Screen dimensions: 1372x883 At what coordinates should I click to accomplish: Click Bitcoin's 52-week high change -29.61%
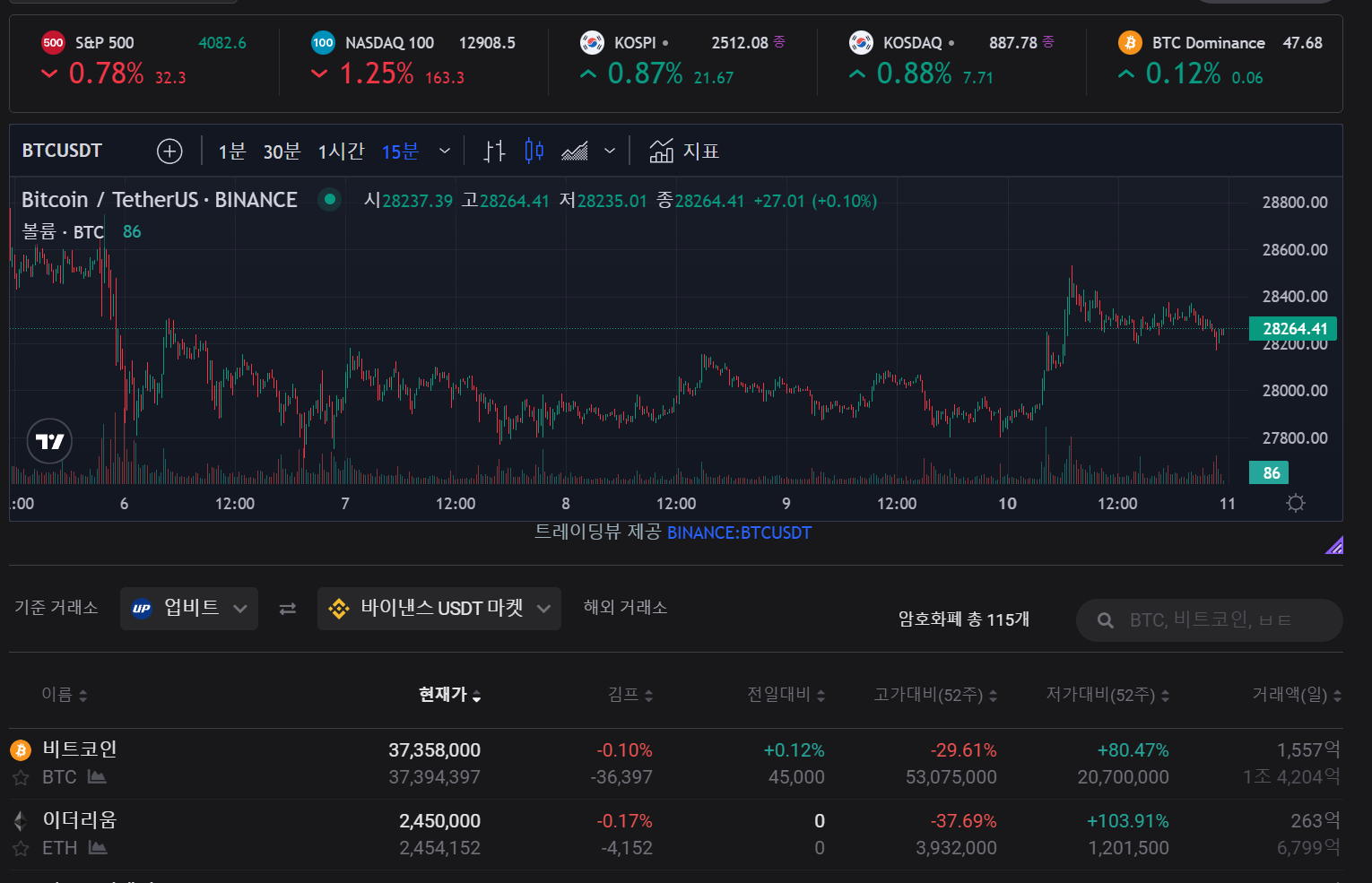tap(964, 750)
